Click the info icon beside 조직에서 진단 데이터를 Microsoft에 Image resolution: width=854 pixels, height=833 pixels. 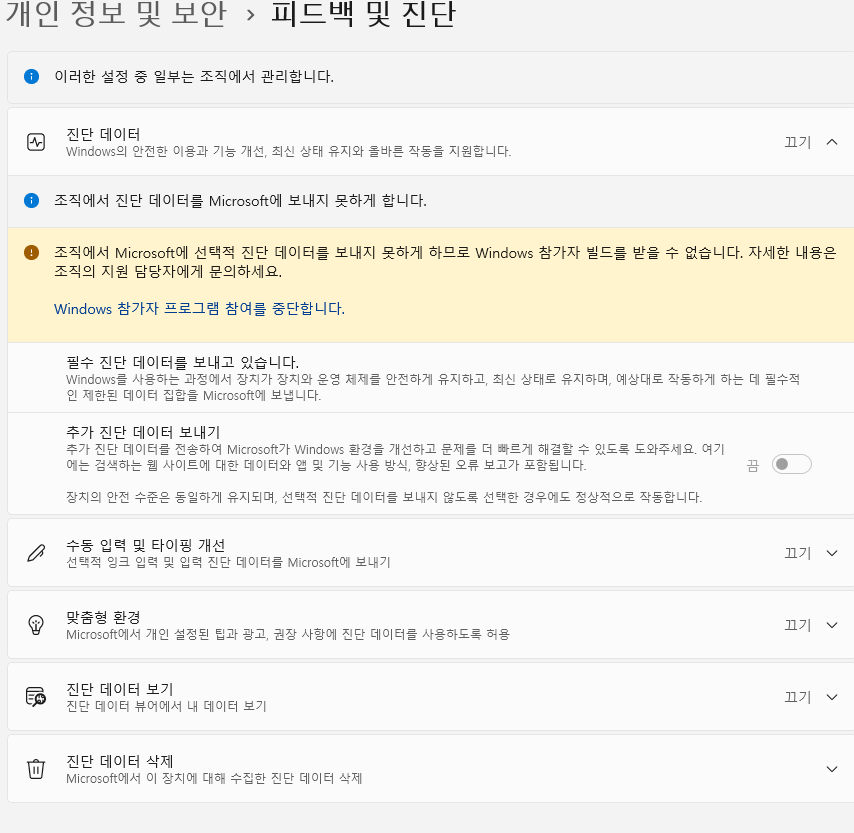(32, 200)
